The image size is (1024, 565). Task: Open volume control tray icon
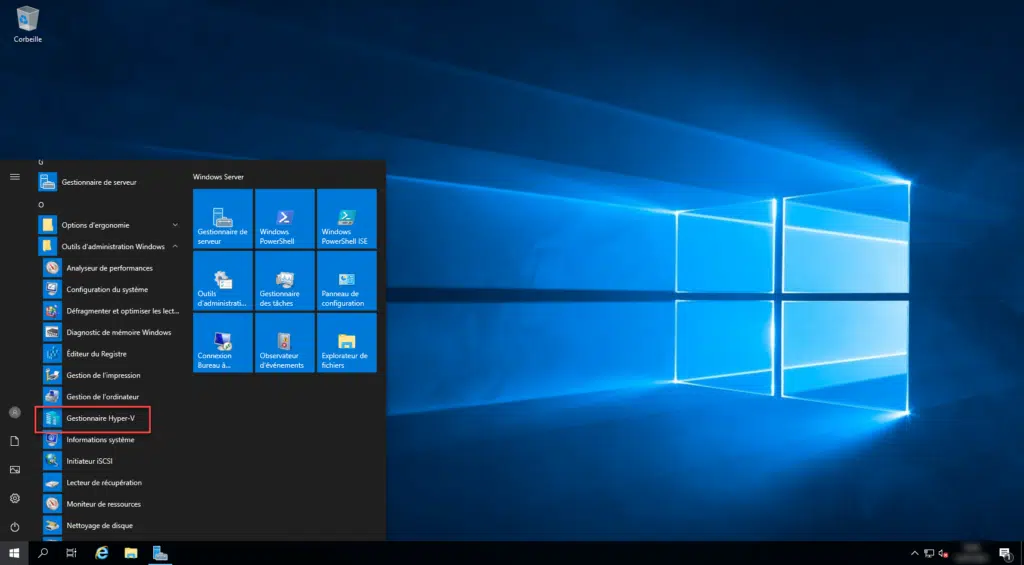943,553
